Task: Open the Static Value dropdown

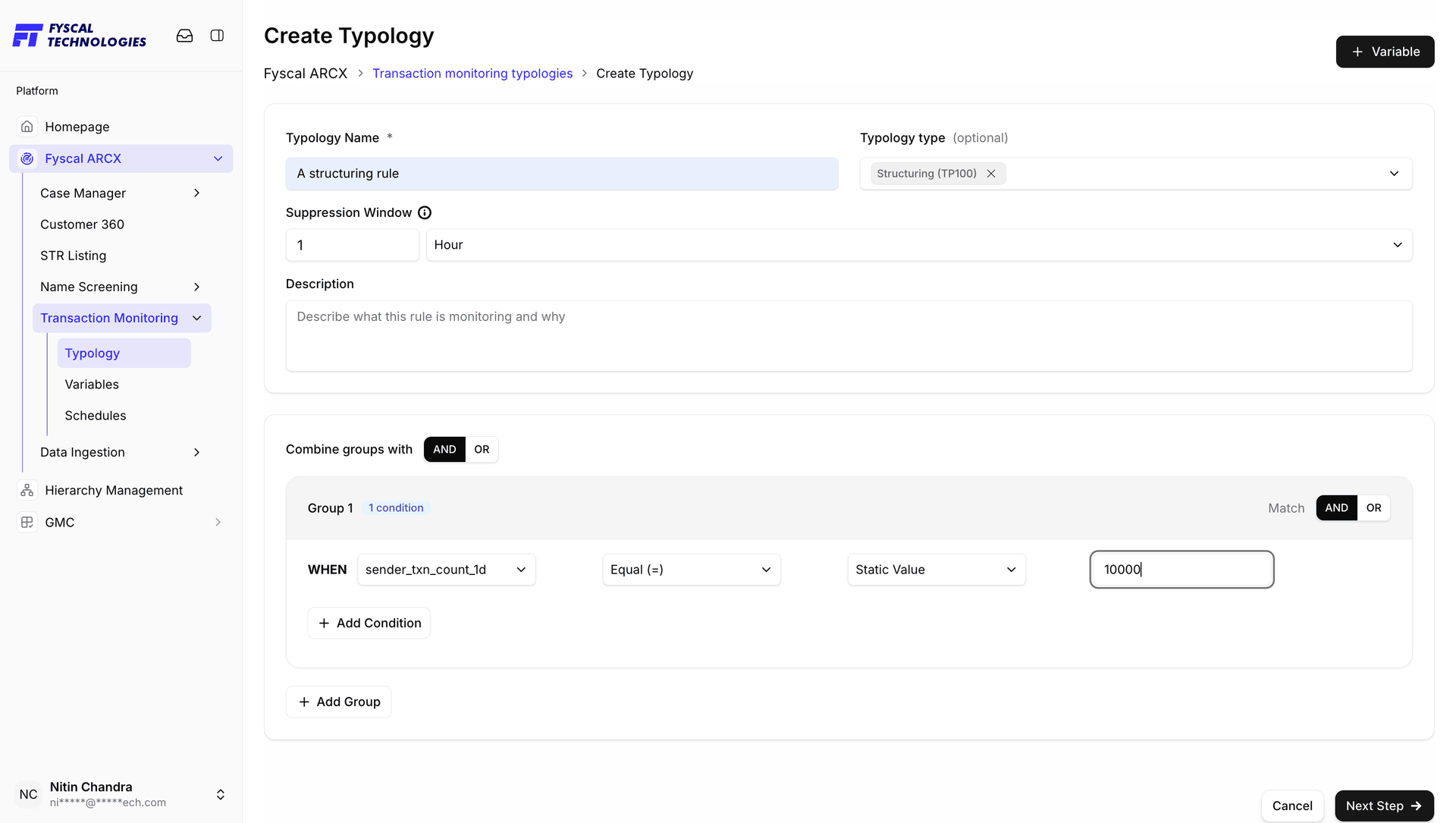Action: point(936,570)
